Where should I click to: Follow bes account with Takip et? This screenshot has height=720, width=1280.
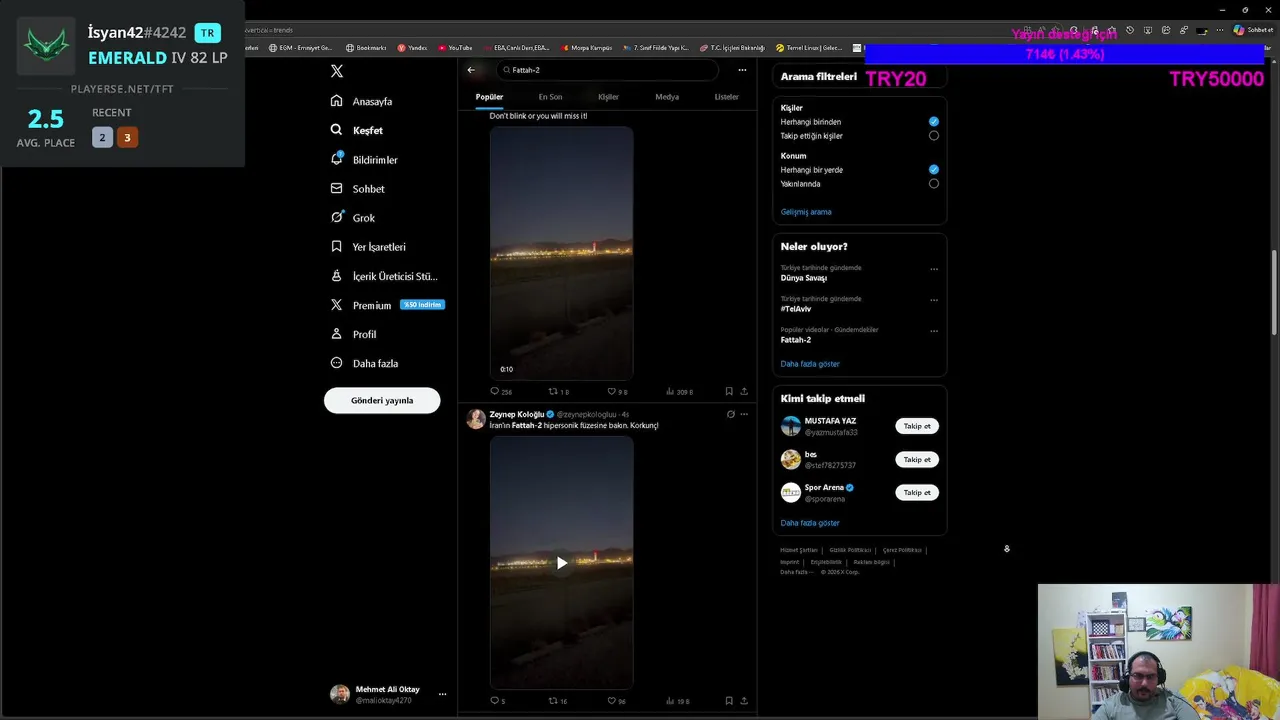[917, 459]
